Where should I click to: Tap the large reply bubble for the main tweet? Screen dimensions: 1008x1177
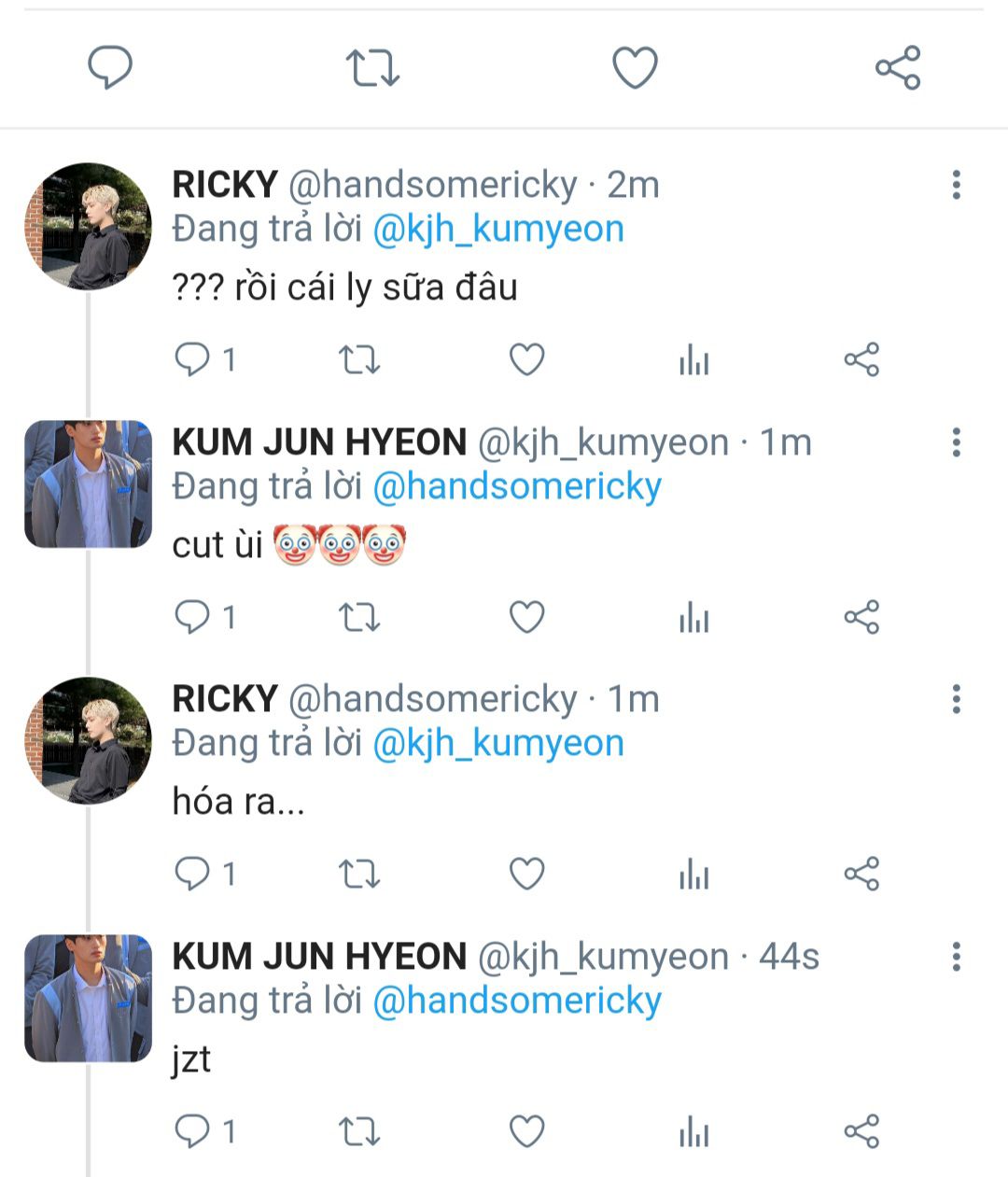(x=110, y=67)
